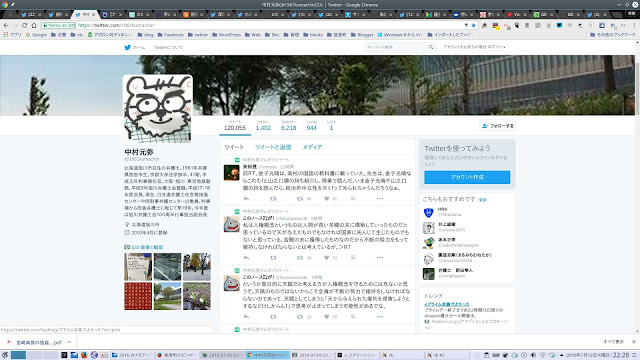Open the Firefox icon in the taskbar
Viewport: 640px width, 360px height.
84,355
